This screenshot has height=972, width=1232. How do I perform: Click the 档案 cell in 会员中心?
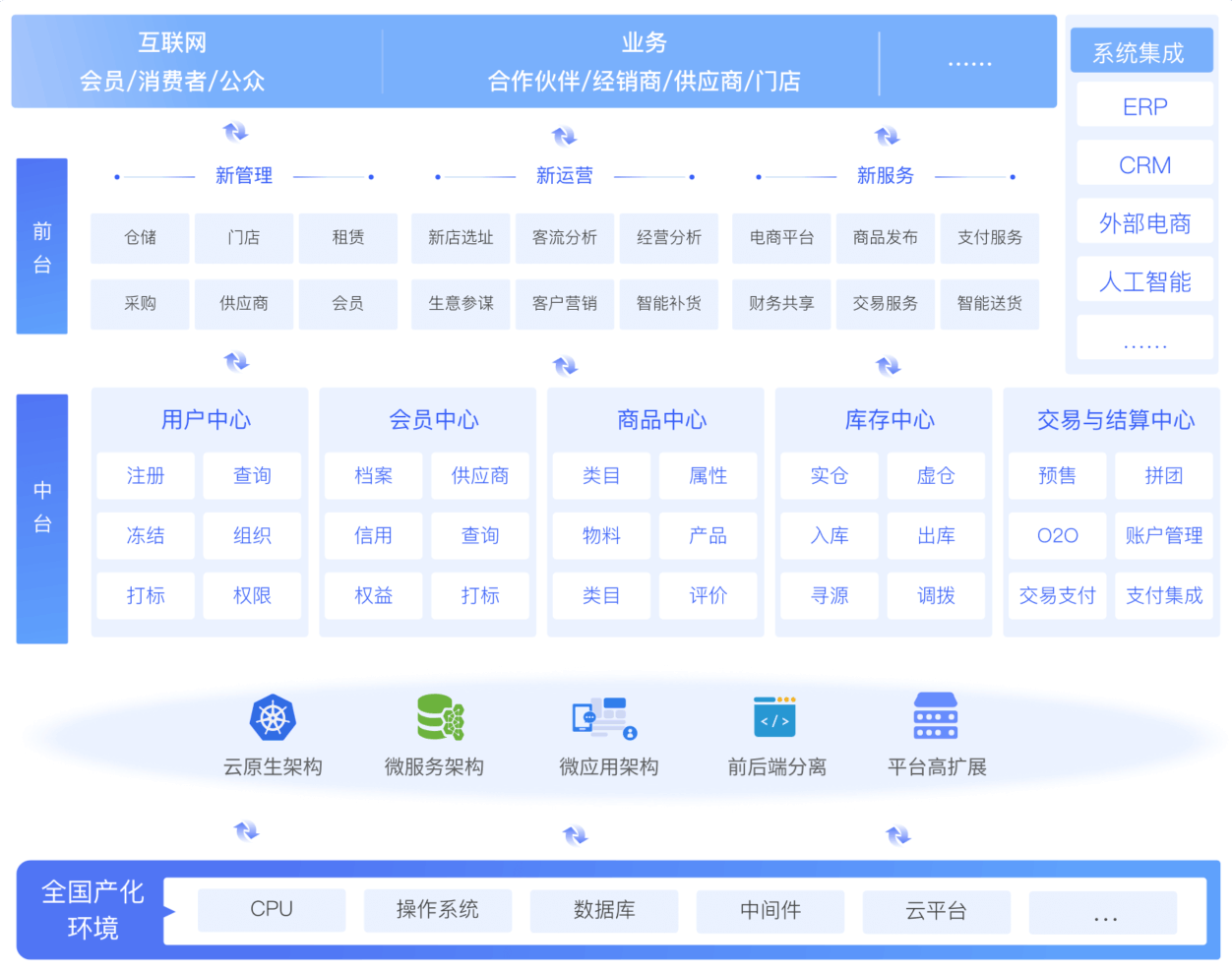pos(374,476)
